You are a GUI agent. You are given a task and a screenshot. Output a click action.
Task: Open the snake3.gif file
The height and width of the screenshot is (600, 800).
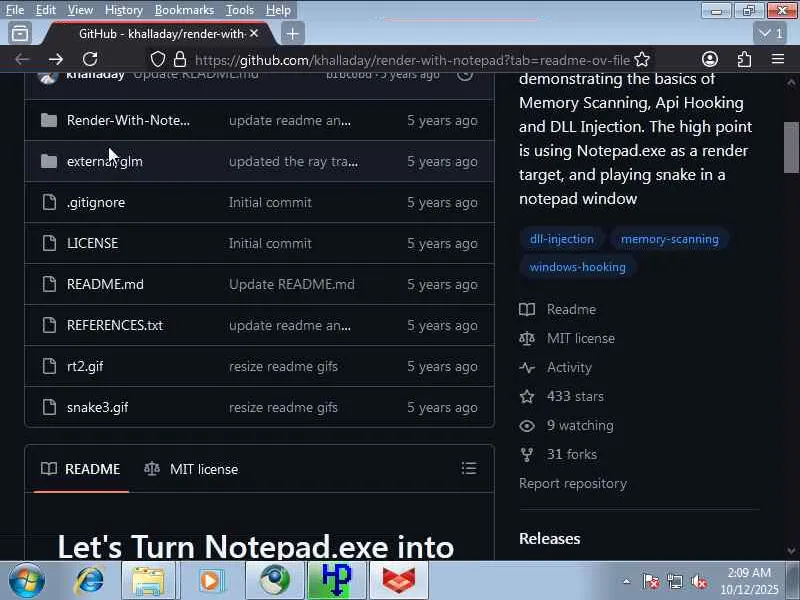click(97, 407)
